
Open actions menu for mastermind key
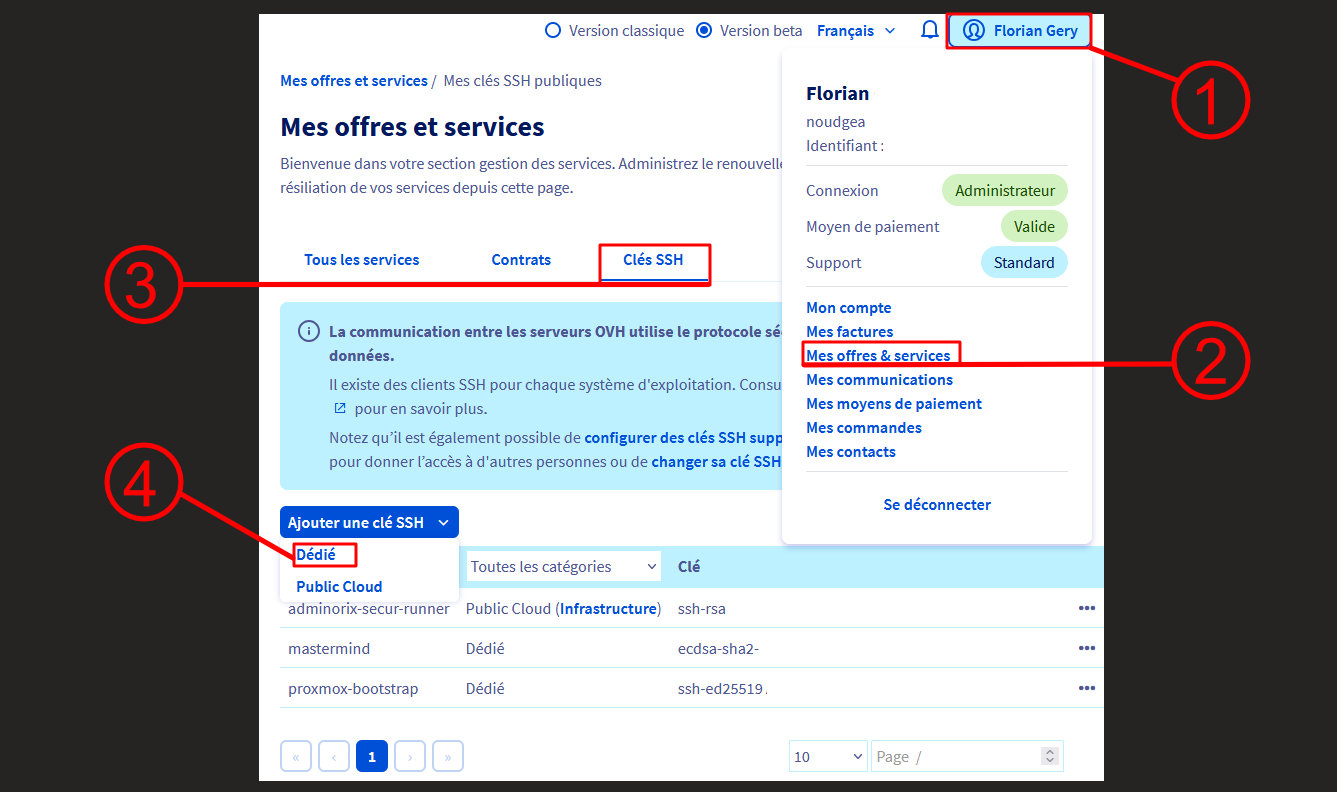coord(1086,647)
